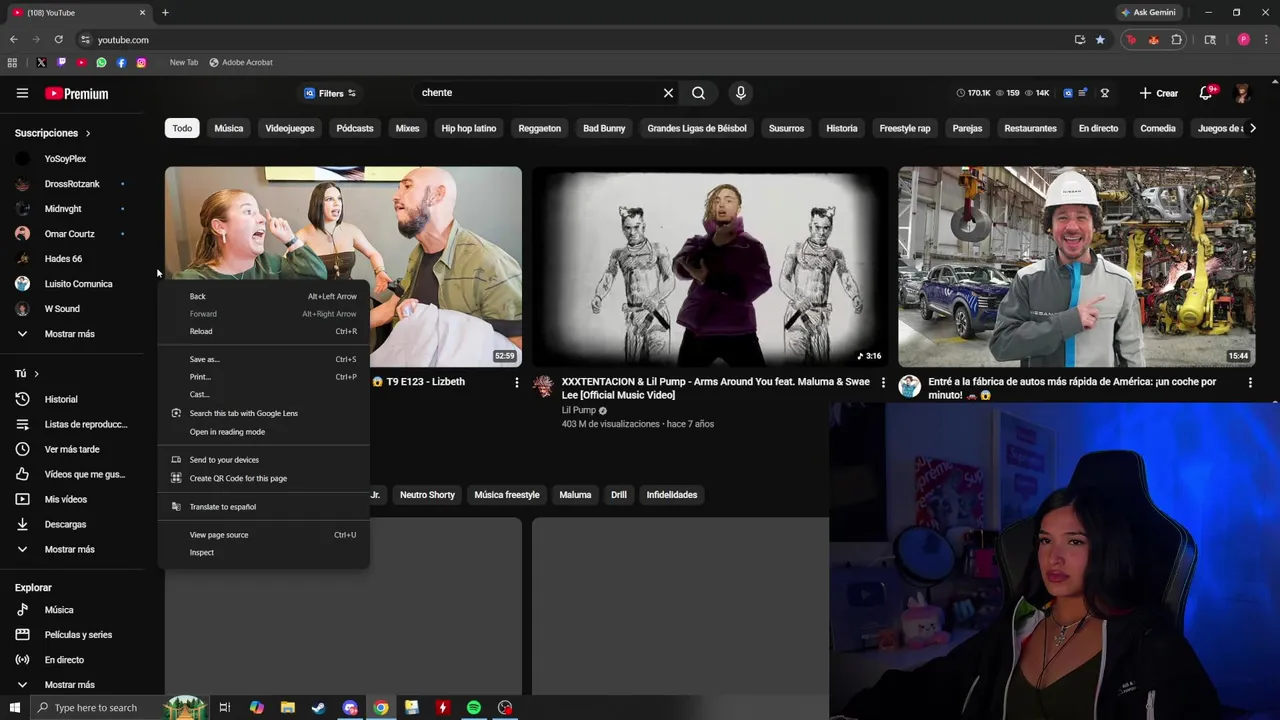Open the Instagram bookmark icon
1280x720 pixels.
(141, 62)
